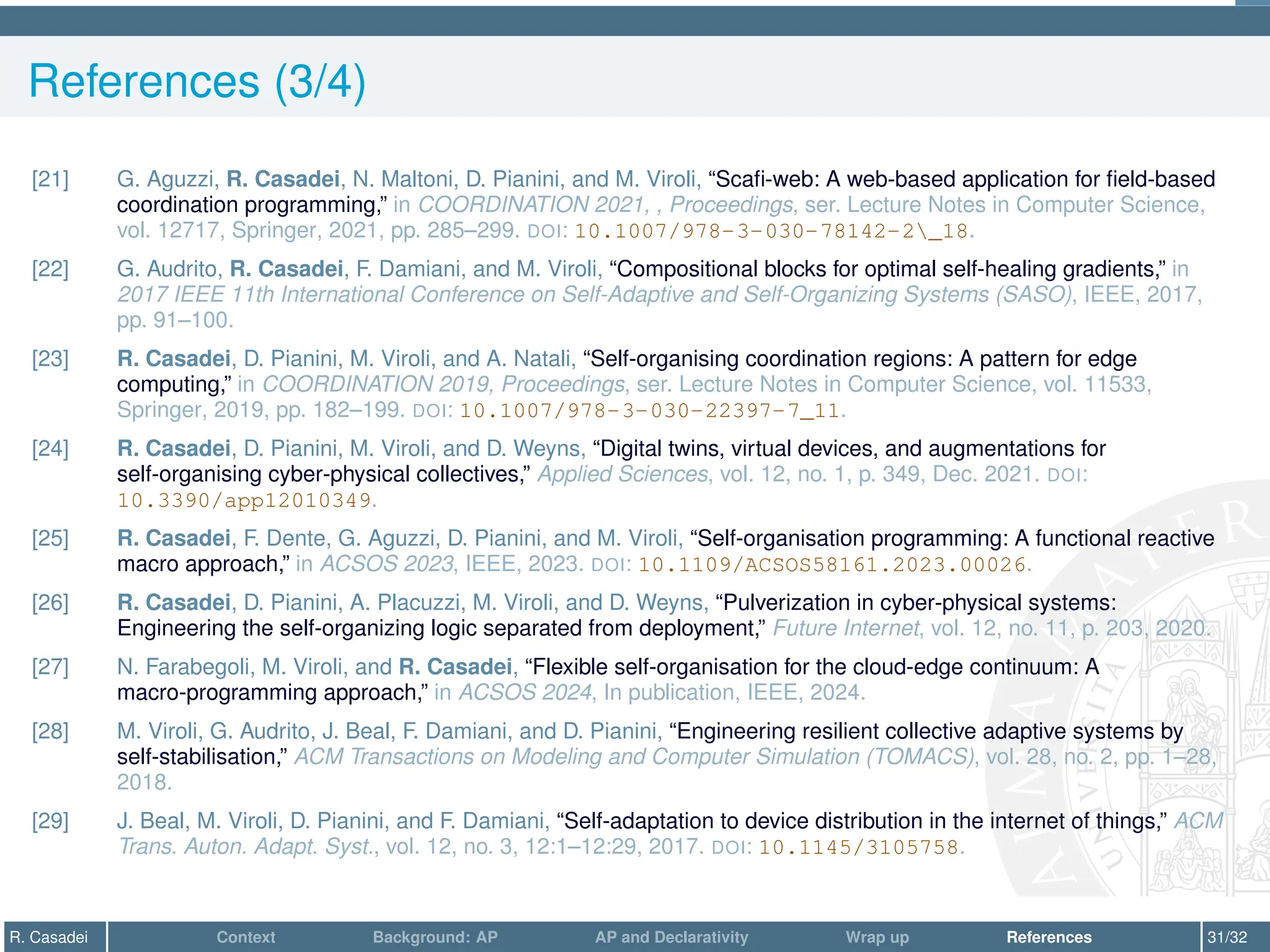Click reference number [25]
Viewport: 1270px width, 952px height.
(50, 539)
